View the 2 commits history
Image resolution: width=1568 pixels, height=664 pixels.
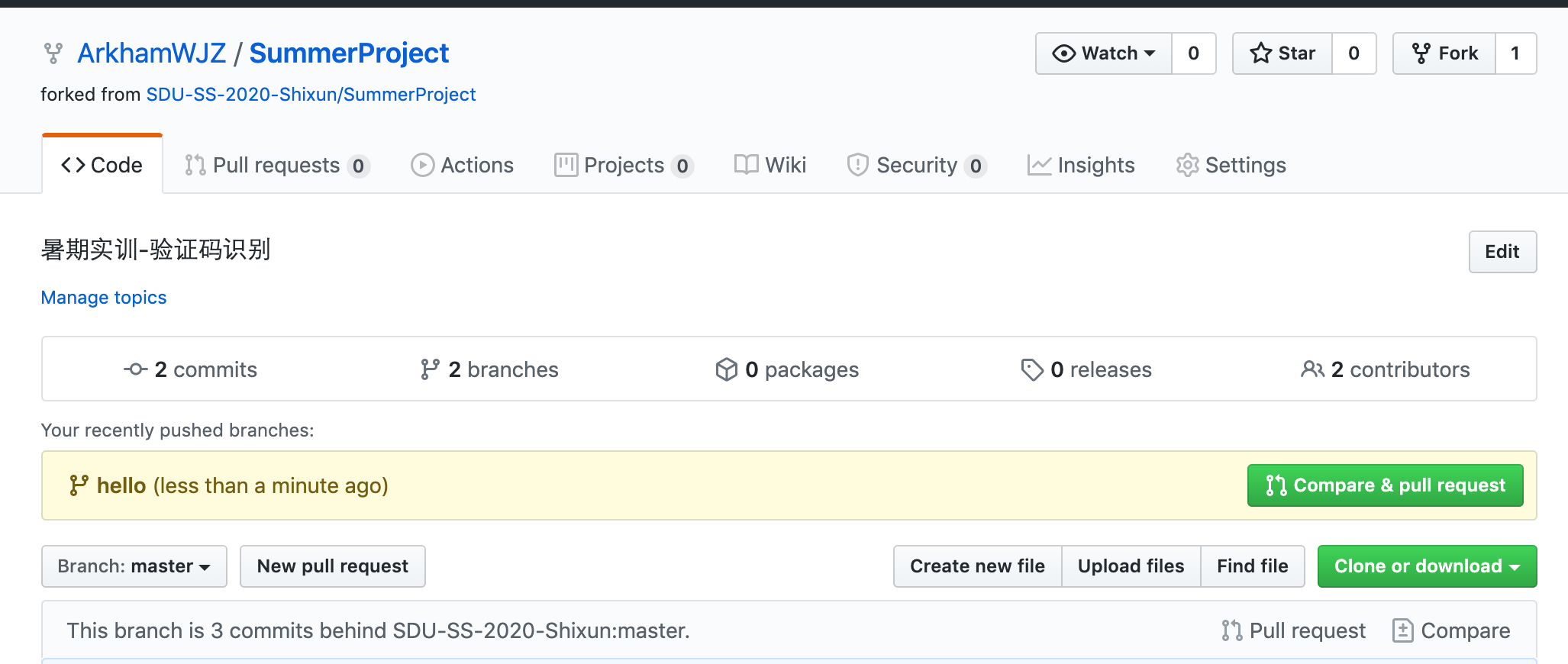191,369
